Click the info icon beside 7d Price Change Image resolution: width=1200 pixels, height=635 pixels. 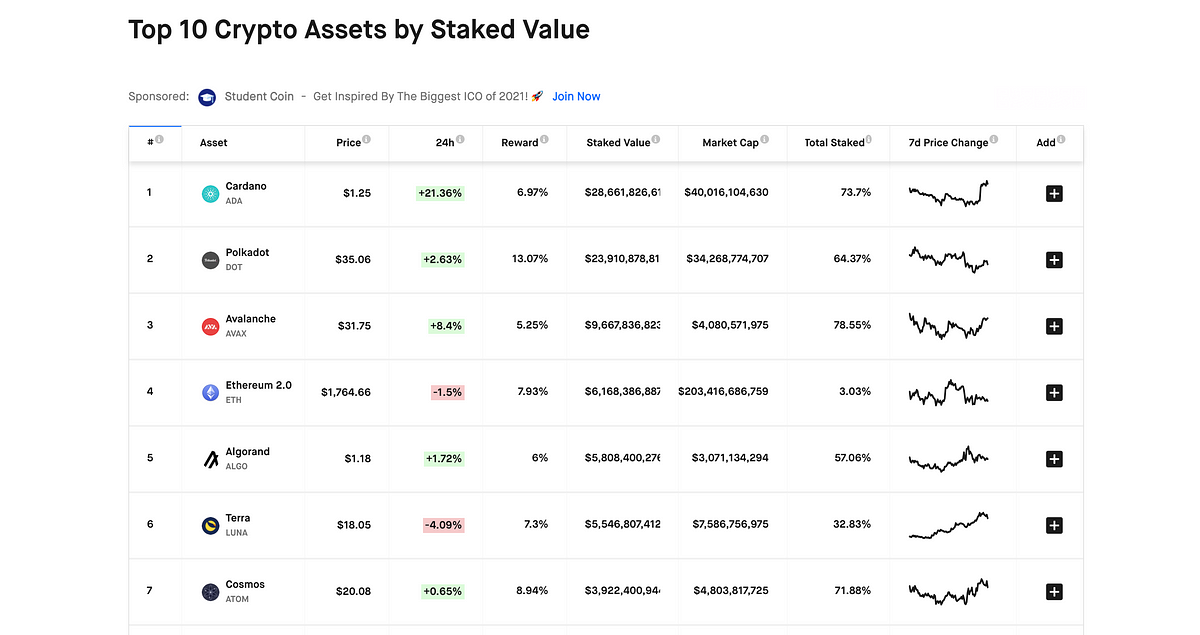[x=994, y=140]
